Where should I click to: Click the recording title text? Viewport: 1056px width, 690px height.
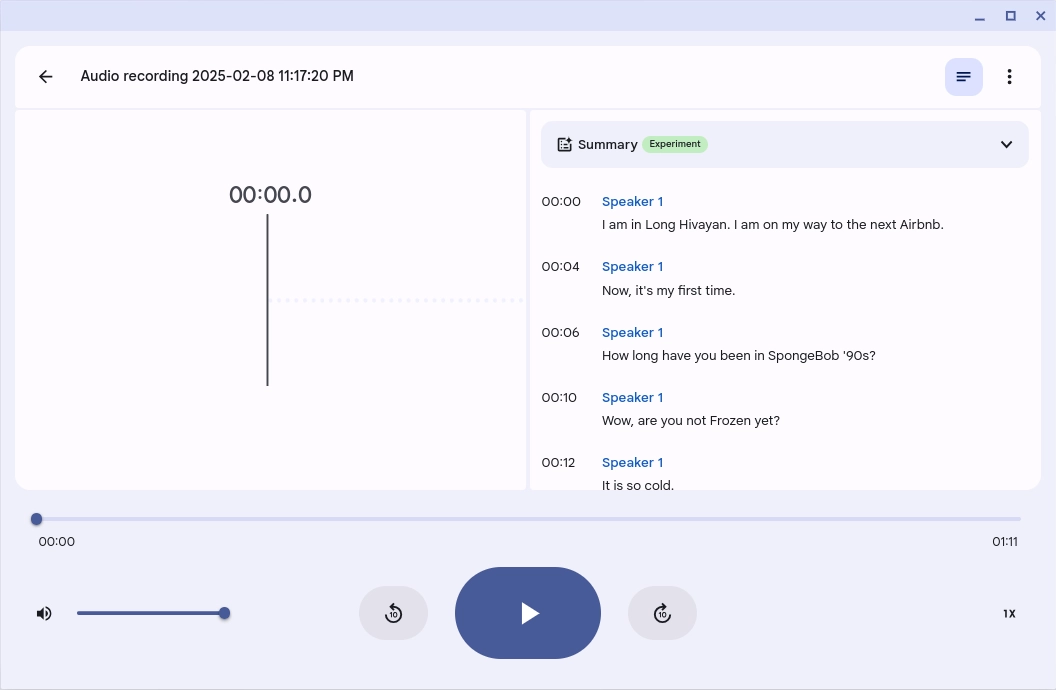coord(217,77)
